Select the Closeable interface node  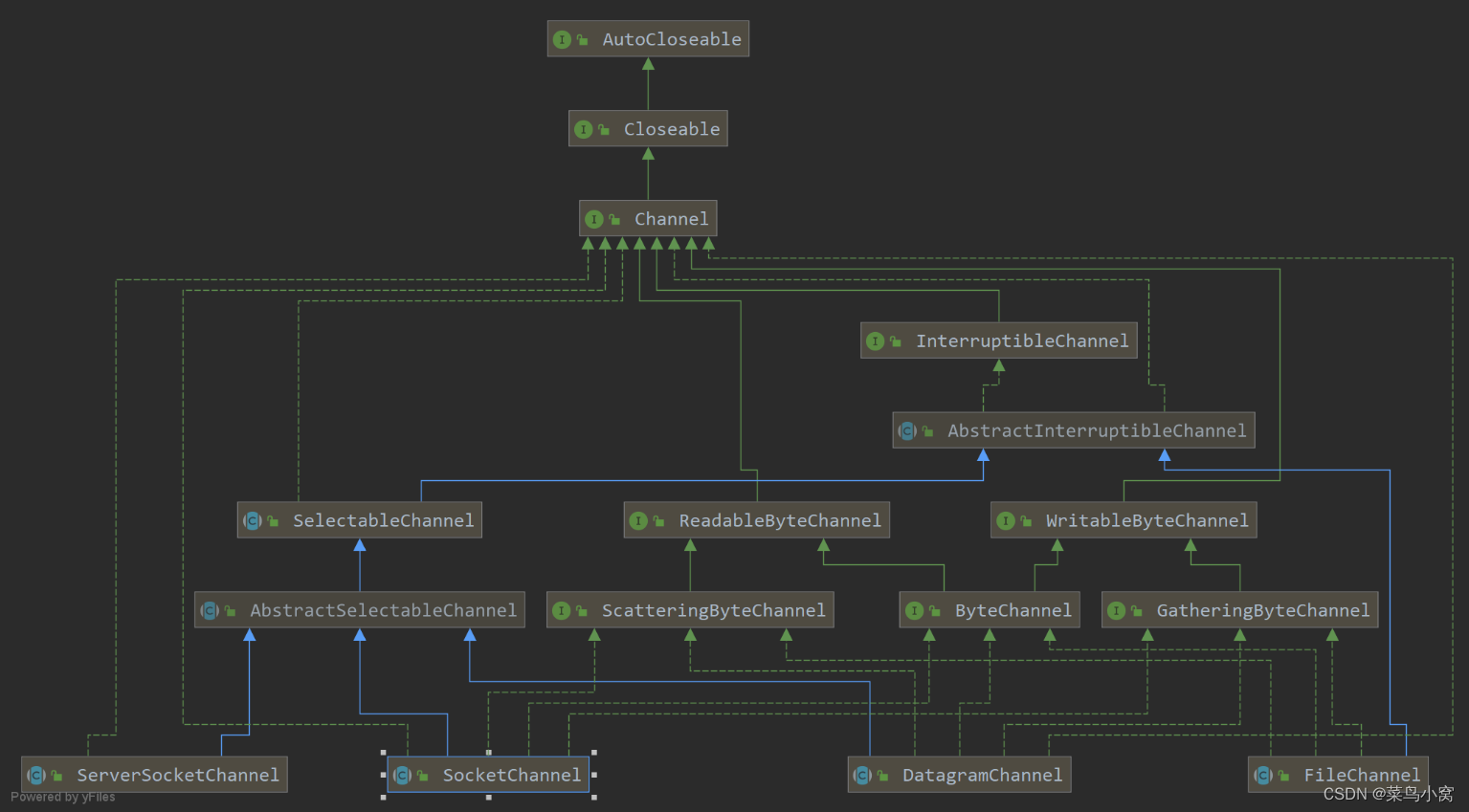[648, 129]
